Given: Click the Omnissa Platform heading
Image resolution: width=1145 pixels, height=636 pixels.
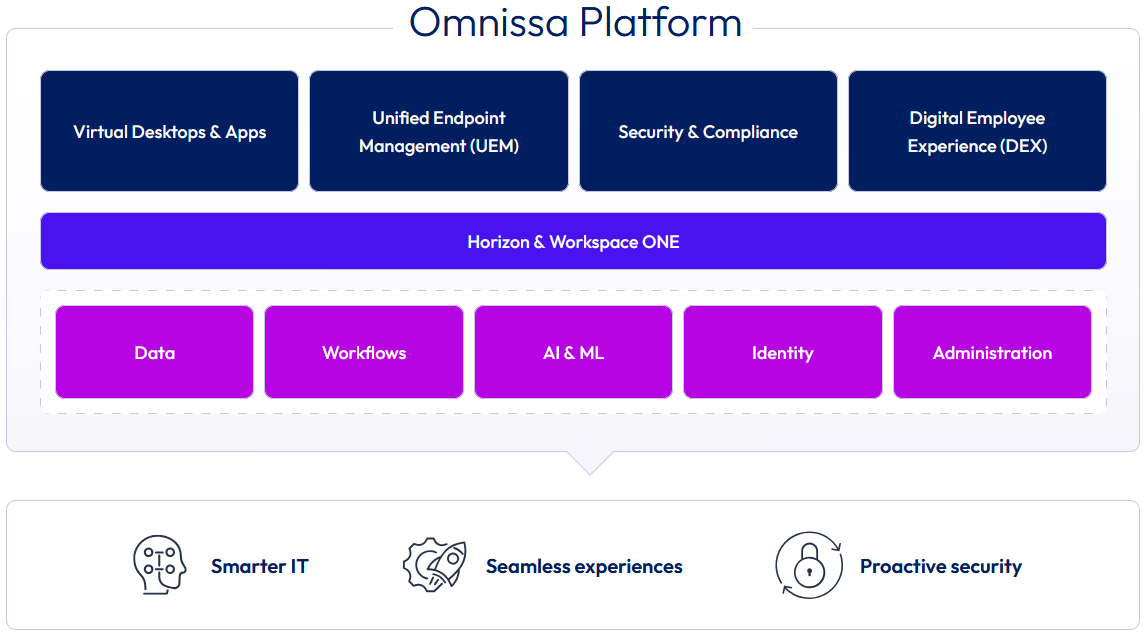Looking at the screenshot, I should (x=575, y=22).
